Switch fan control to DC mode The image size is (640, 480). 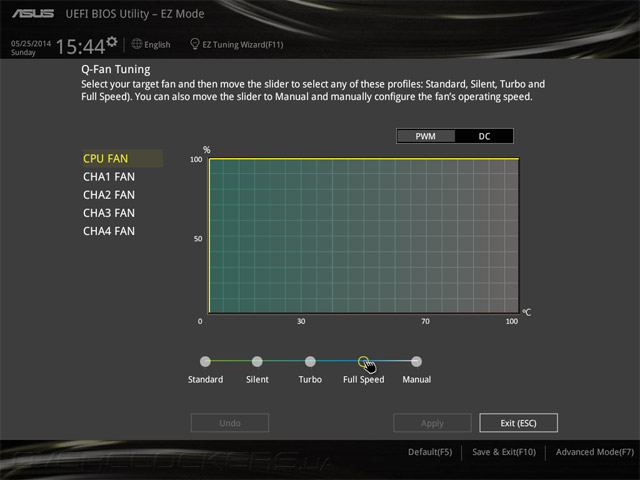[484, 136]
